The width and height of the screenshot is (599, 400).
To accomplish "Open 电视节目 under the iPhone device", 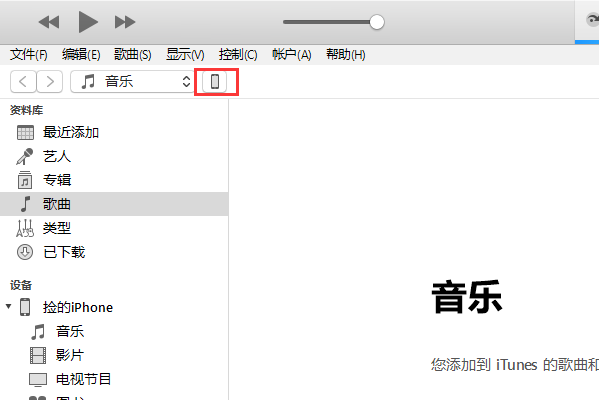I will 115,379.
